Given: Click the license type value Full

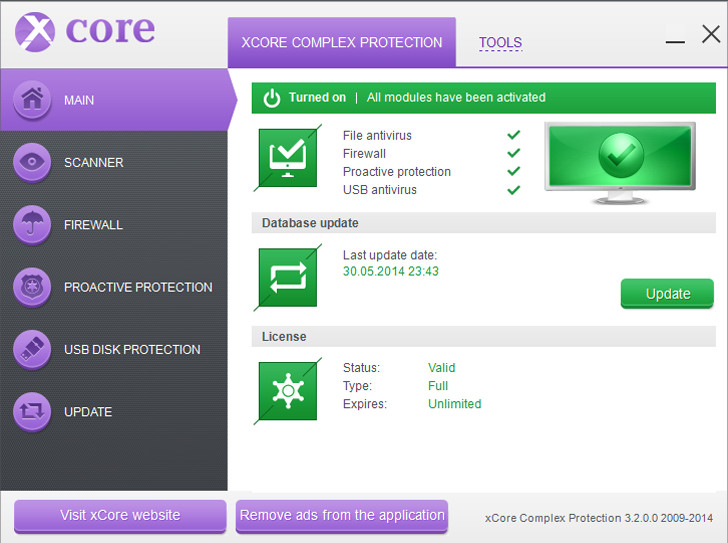Looking at the screenshot, I should coord(438,386).
